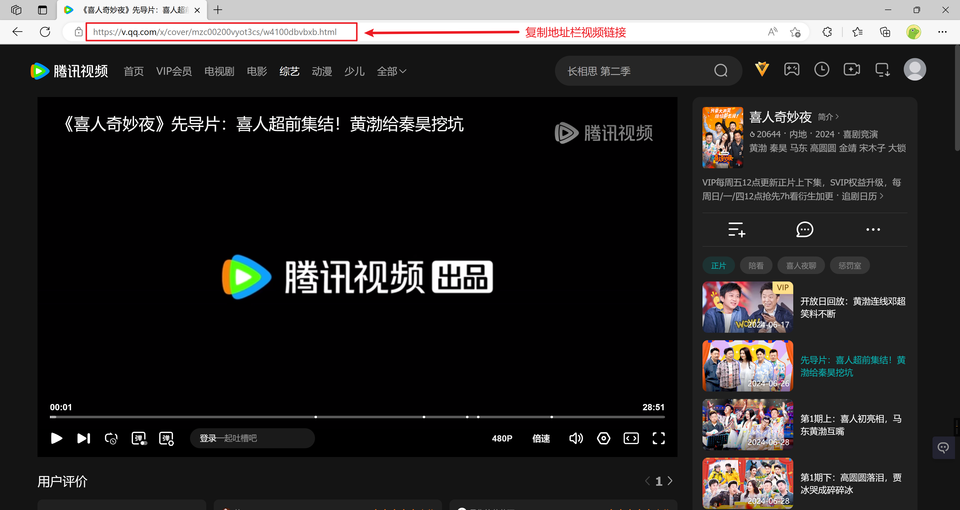
Task: Open 电视剧 section
Action: click(x=219, y=71)
